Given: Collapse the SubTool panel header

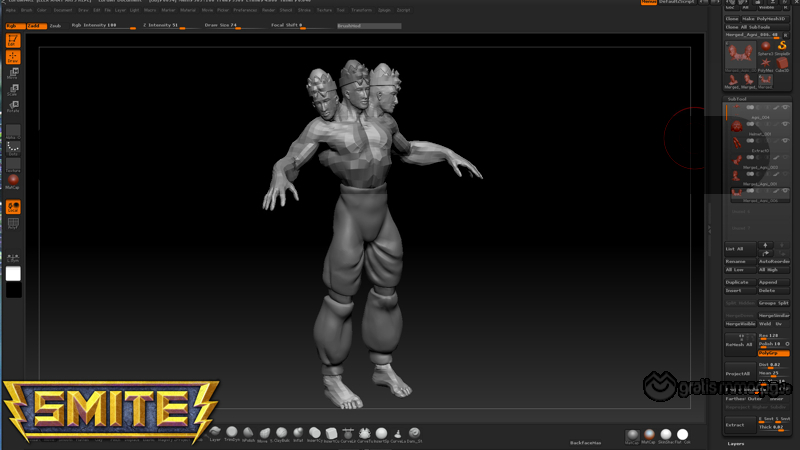Looking at the screenshot, I should click(x=736, y=98).
